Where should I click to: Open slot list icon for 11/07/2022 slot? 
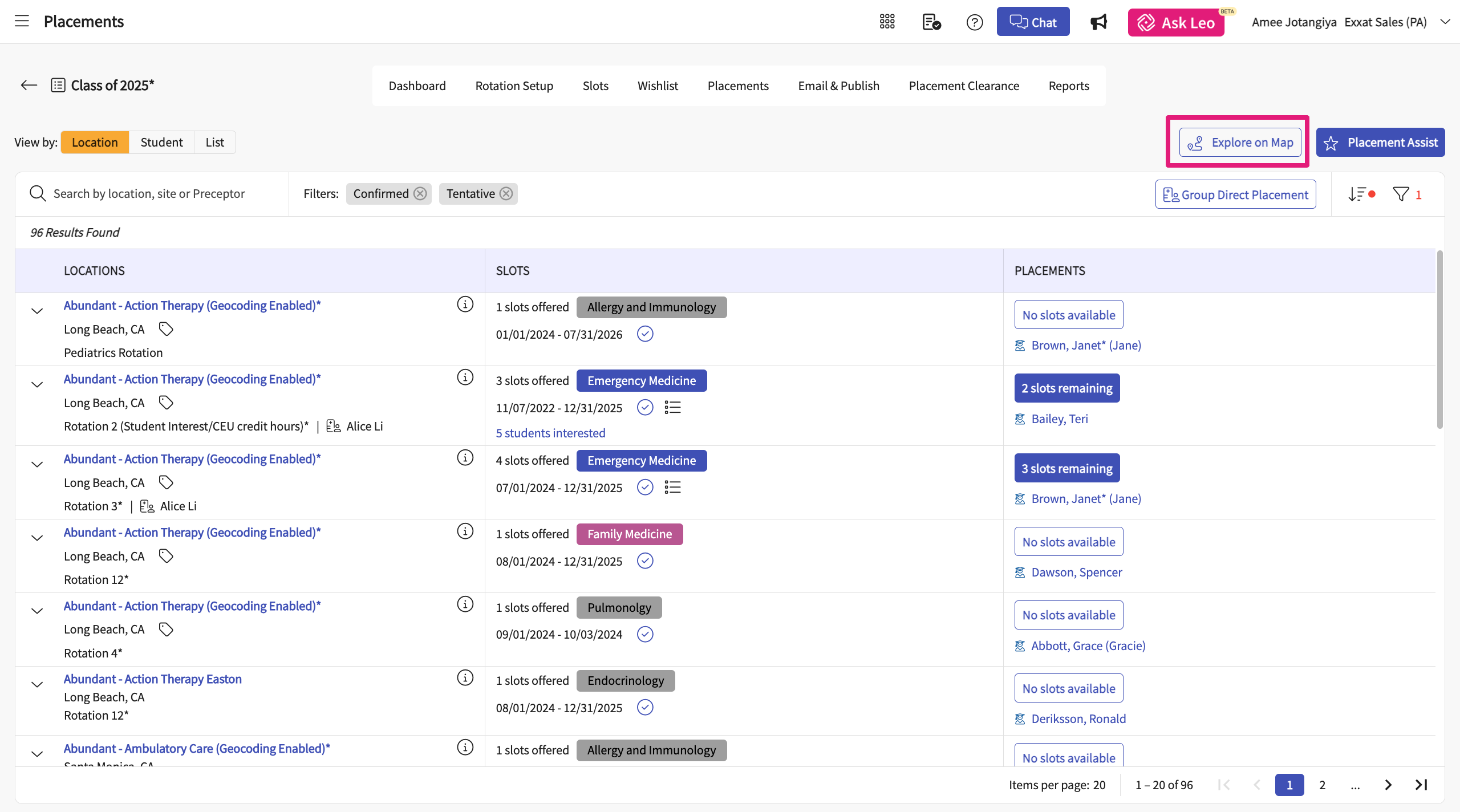tap(672, 408)
